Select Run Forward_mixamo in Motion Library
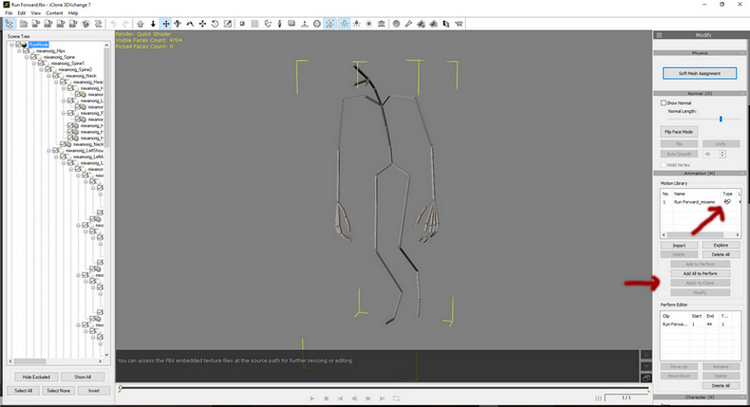This screenshot has height=407, width=750. tap(694, 201)
